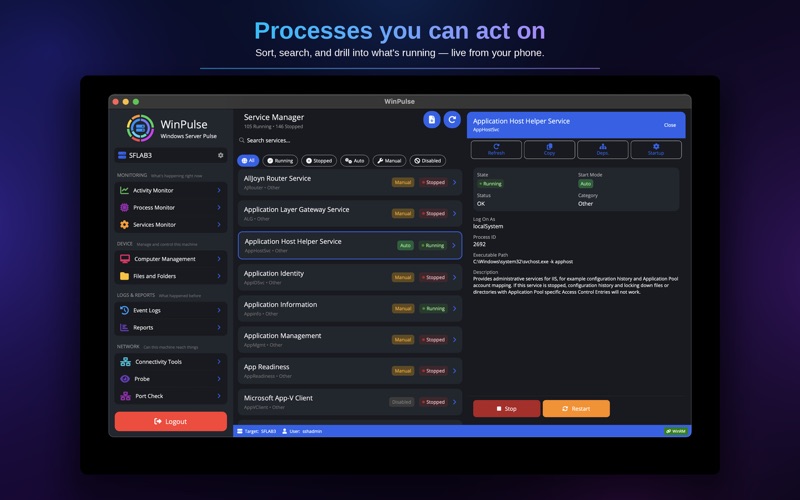
Task: Click the Process Monitor chip icon
Action: point(124,207)
